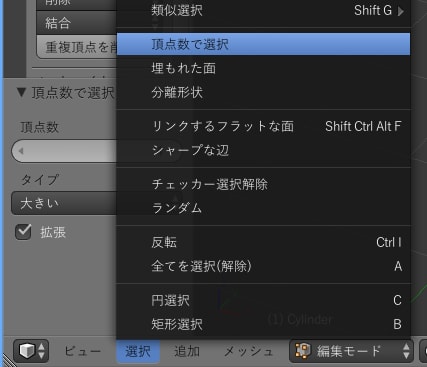Image resolution: width=427 pixels, height=367 pixels.
Task: Open the 類似選択 submenu
Action: click(x=263, y=11)
